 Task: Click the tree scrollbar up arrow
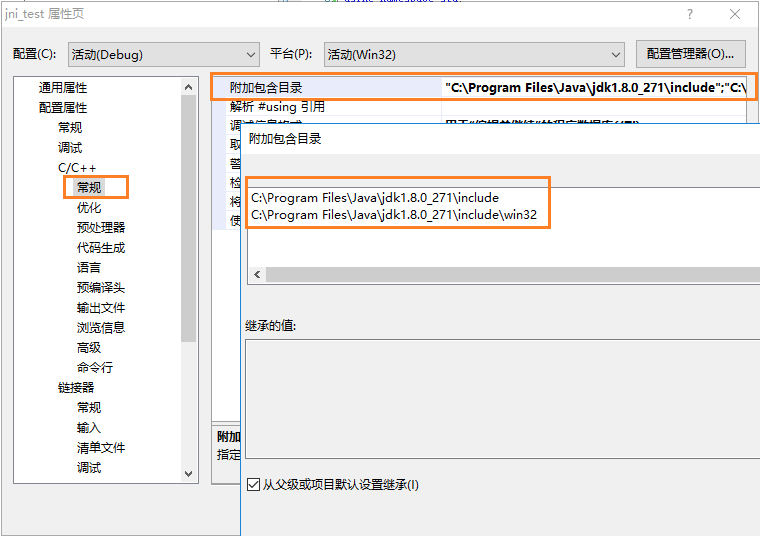[189, 87]
